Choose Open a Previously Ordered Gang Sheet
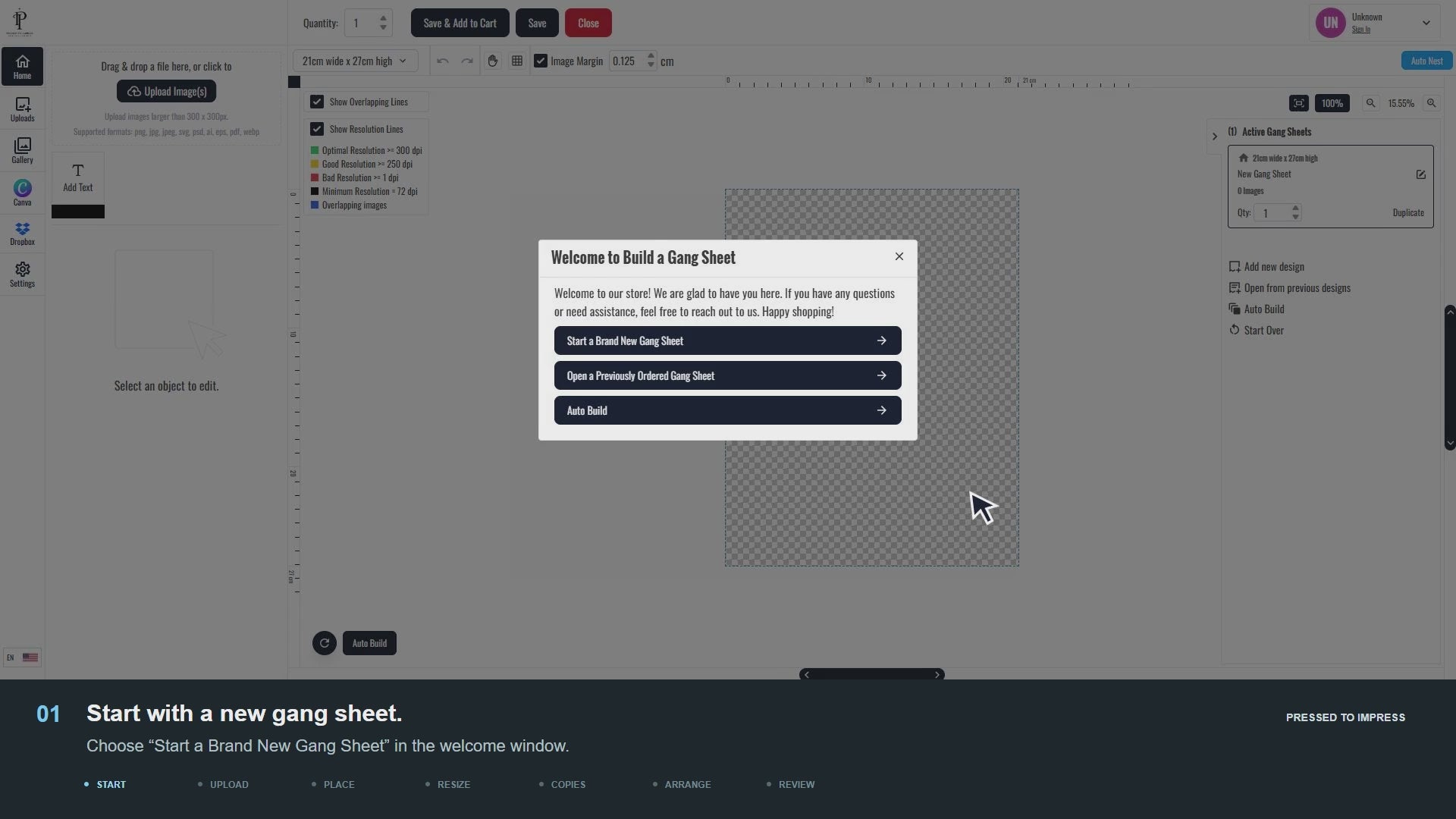Screen dimensions: 1456x819 coord(728,375)
